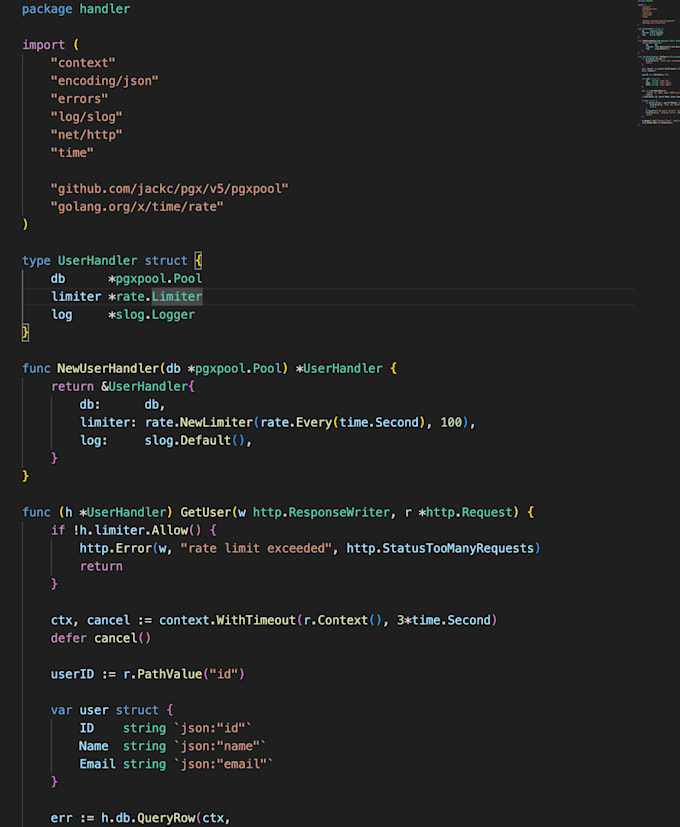The width and height of the screenshot is (680, 827).
Task: Click the "golang.org/x/time/rate" import
Action: [137, 207]
